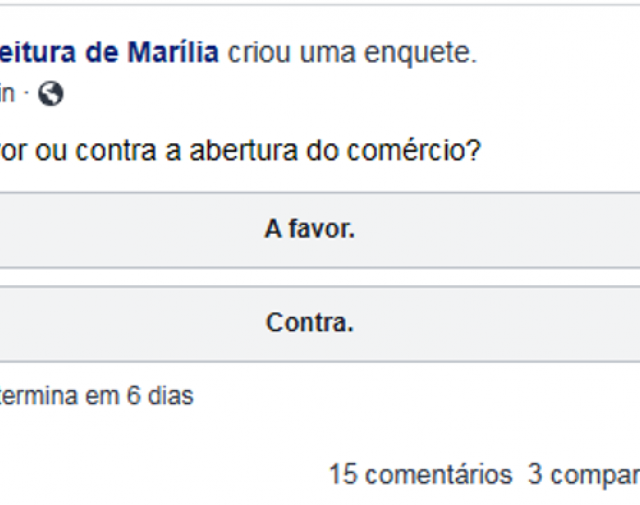Click the word 'enquete' in the header
The image size is (640, 505).
[x=420, y=53]
